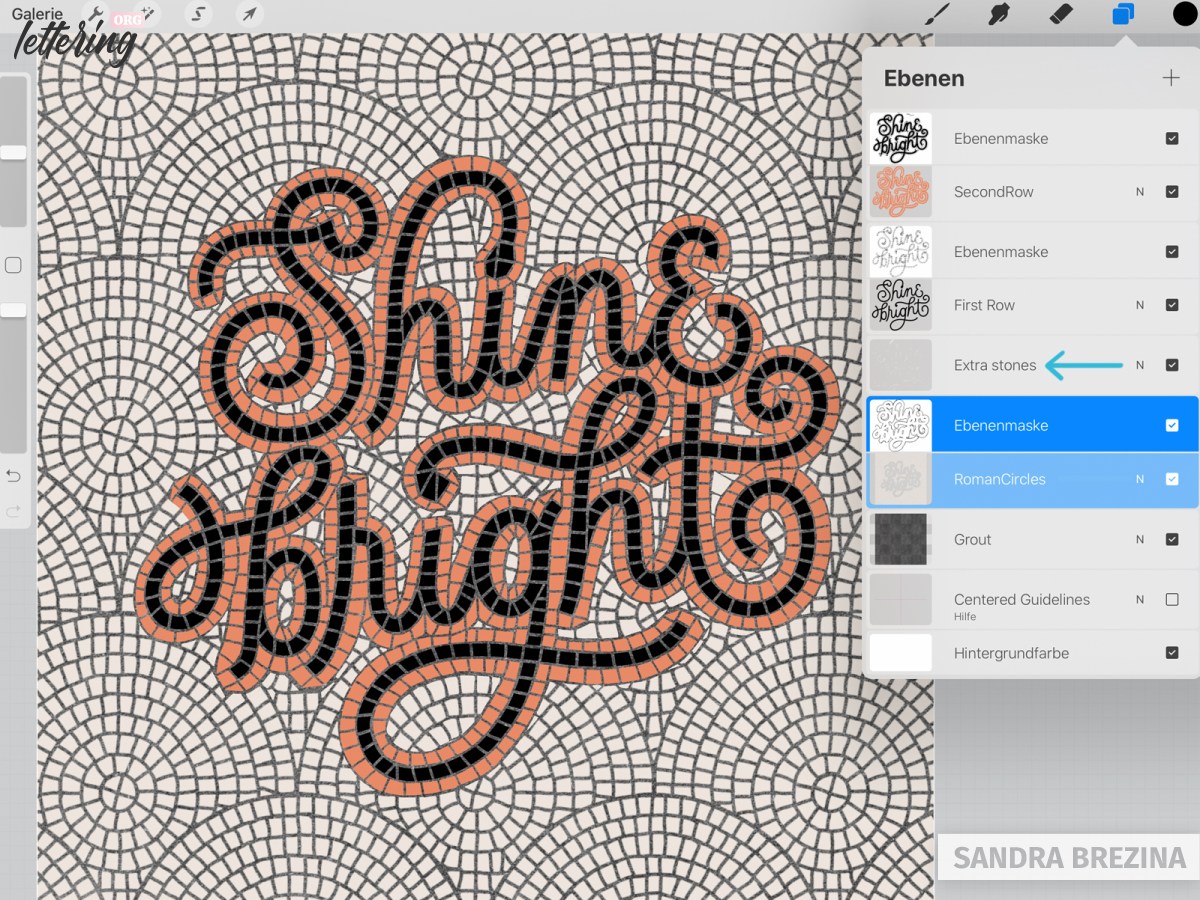Image resolution: width=1200 pixels, height=900 pixels.
Task: Select the Paint brush tool
Action: coord(937,14)
